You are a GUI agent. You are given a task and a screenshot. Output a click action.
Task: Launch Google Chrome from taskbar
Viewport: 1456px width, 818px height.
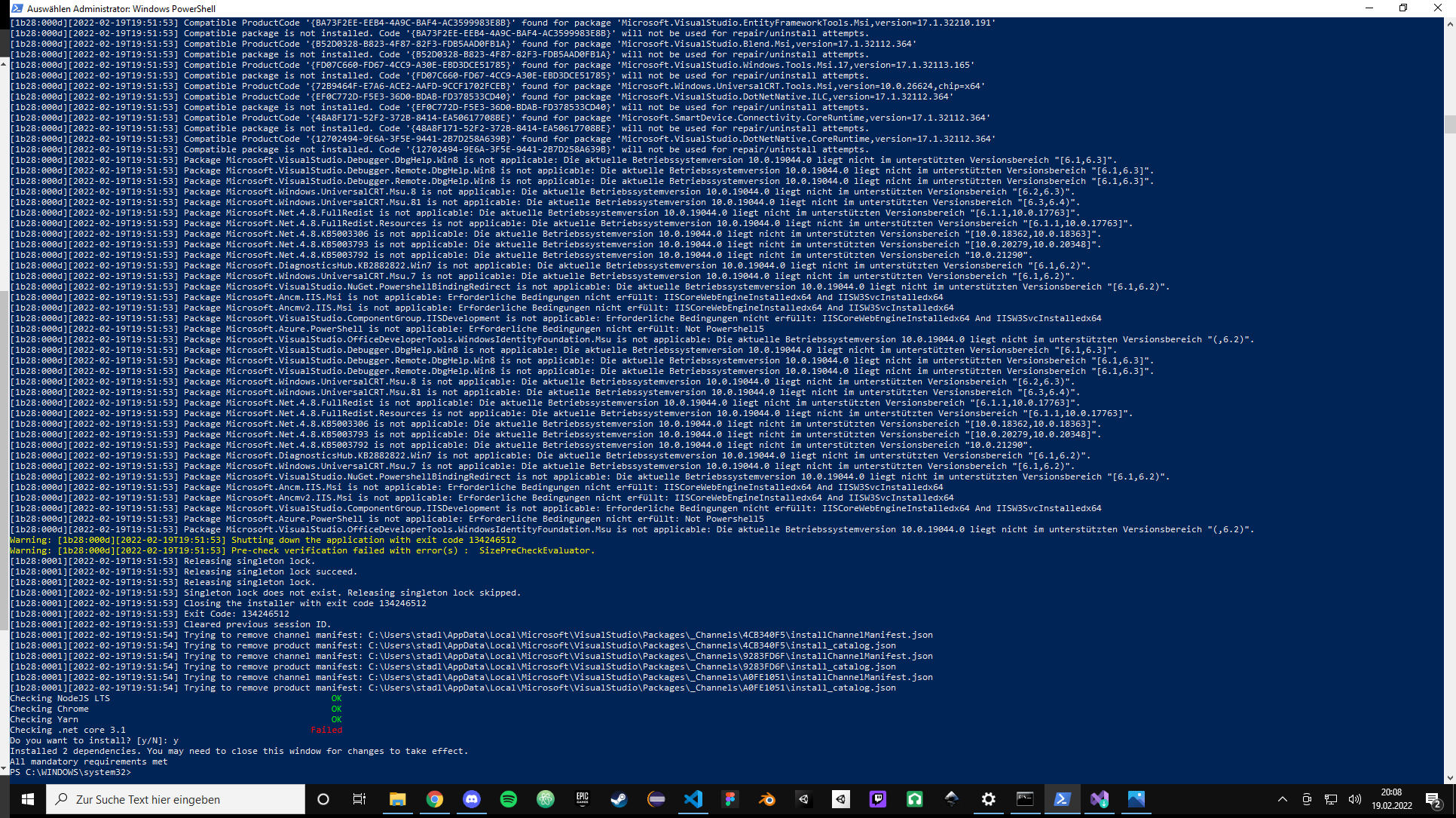click(x=434, y=799)
